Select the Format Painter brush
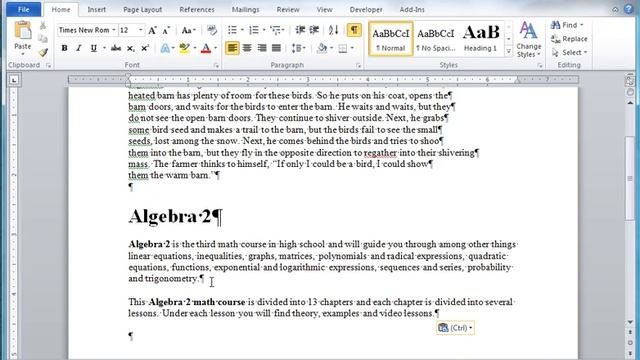This screenshot has height=360, width=640. tap(43, 52)
